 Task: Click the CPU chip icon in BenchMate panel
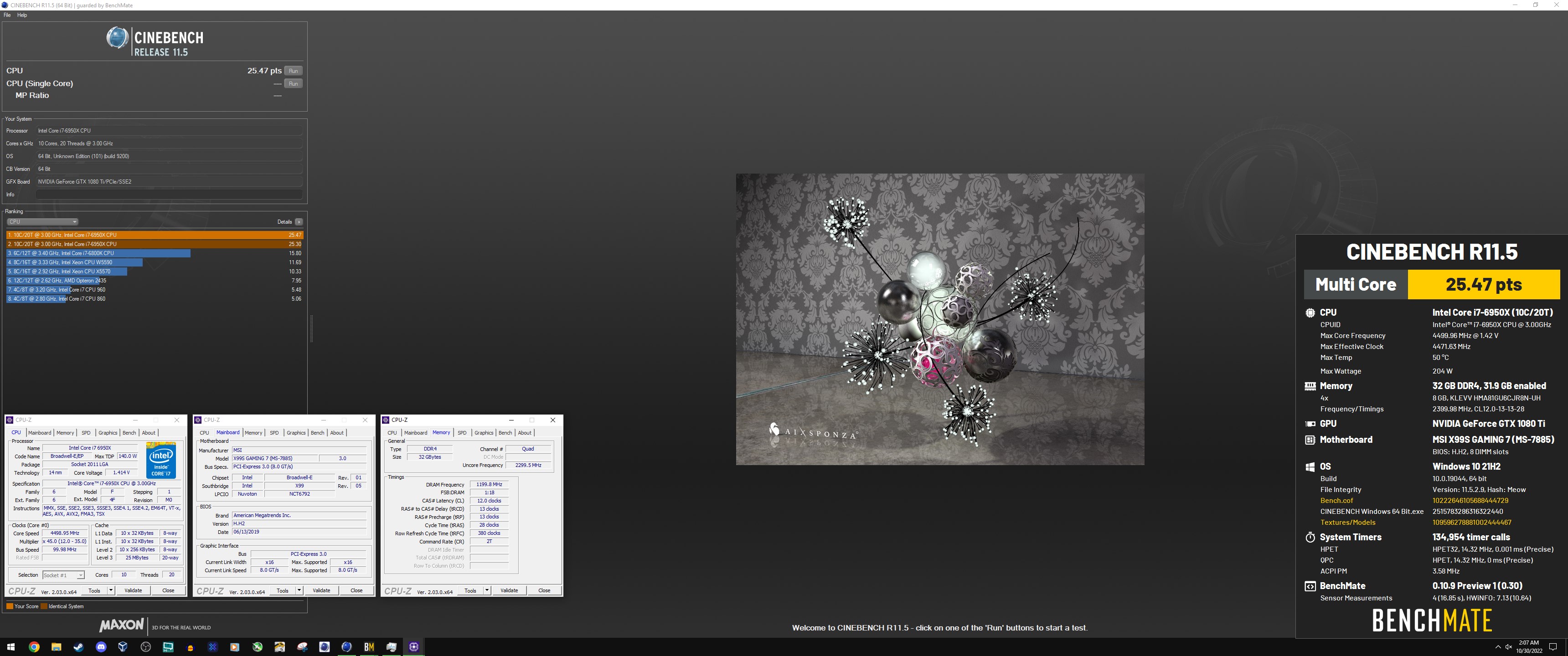pos(1310,313)
